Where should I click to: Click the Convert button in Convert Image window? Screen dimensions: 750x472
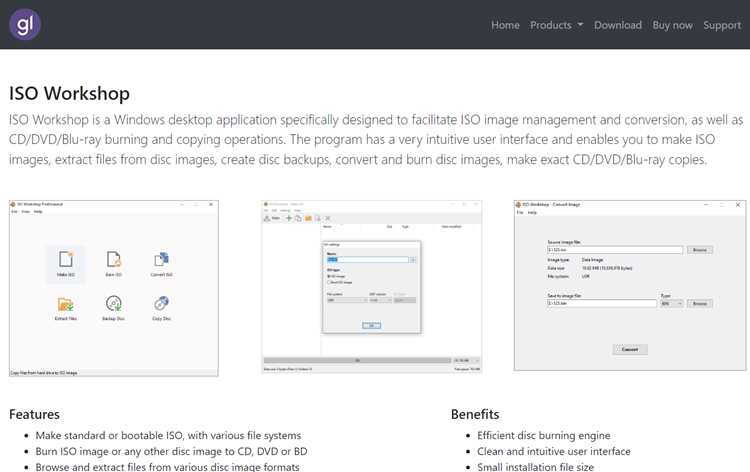pyautogui.click(x=630, y=349)
